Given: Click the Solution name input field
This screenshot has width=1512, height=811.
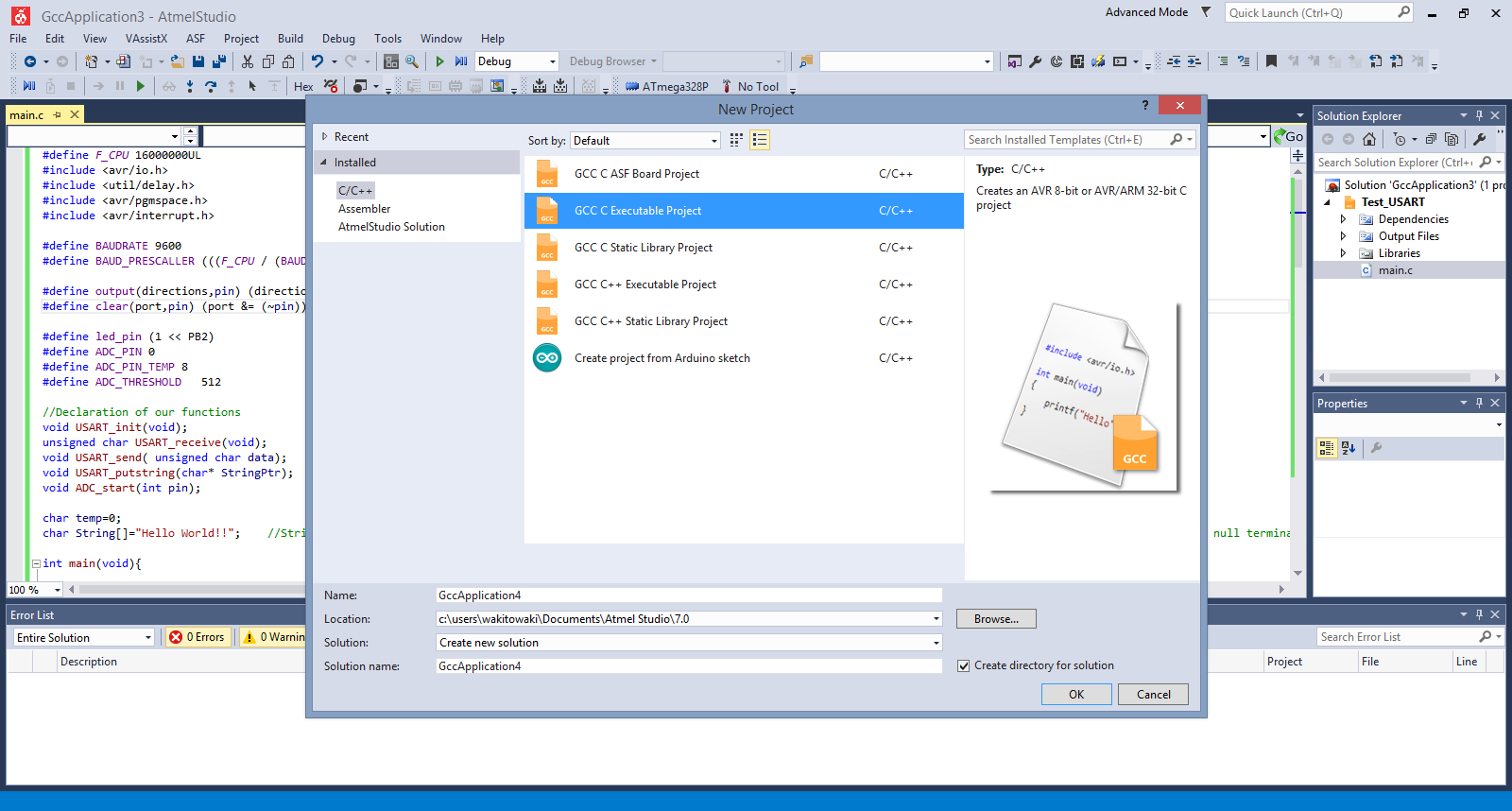Looking at the screenshot, I should click(689, 666).
